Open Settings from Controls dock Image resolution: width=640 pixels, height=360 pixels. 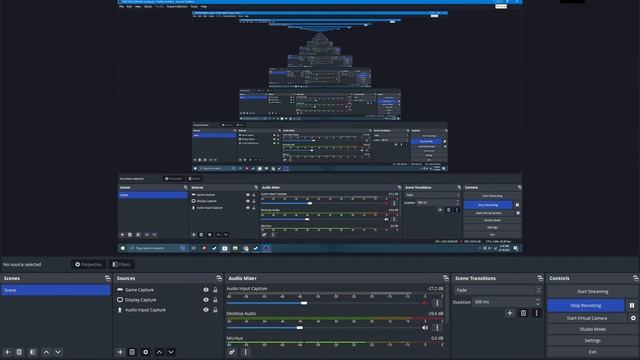click(592, 340)
